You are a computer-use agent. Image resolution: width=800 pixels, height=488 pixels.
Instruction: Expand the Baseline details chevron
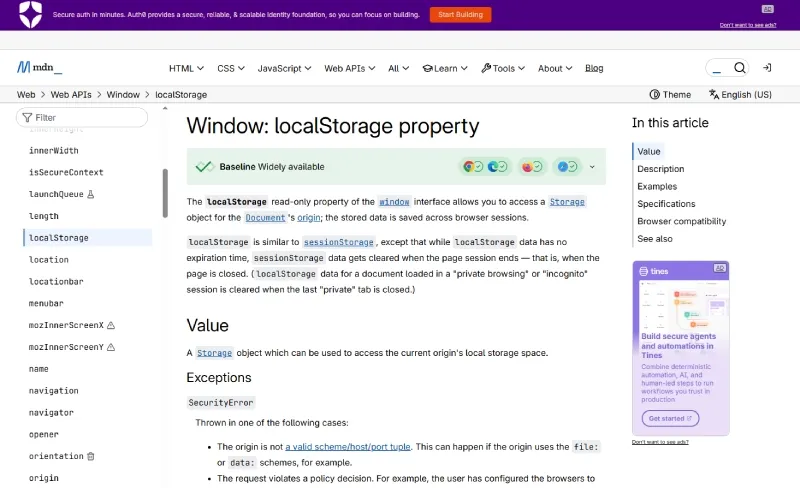click(592, 167)
